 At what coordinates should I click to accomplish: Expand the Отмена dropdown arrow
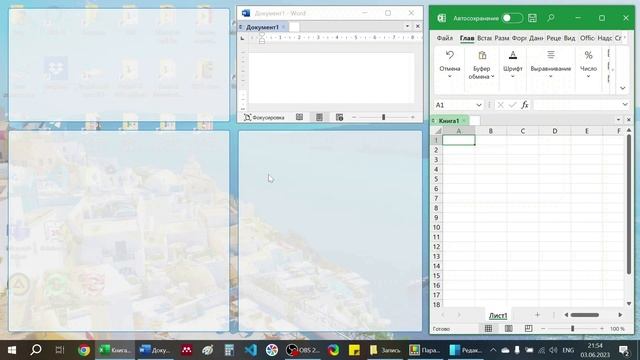pyautogui.click(x=450, y=76)
